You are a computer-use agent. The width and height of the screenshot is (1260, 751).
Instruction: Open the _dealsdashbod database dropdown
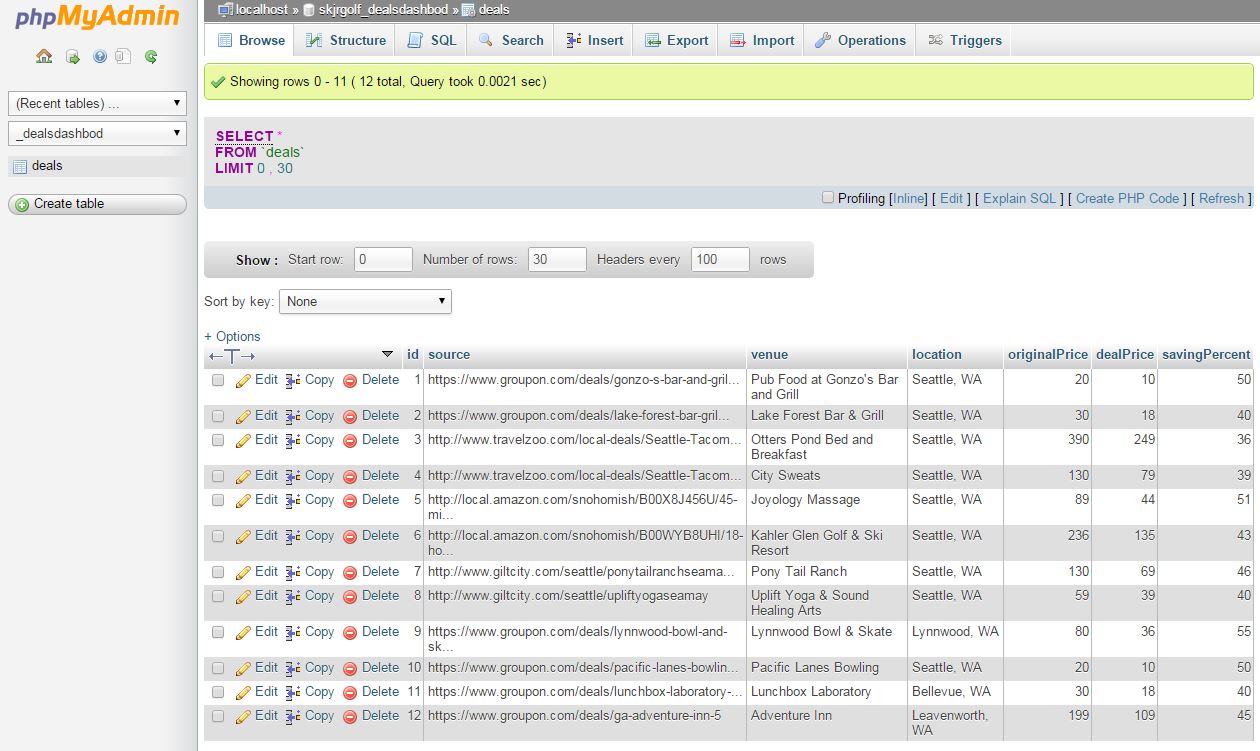coord(97,133)
